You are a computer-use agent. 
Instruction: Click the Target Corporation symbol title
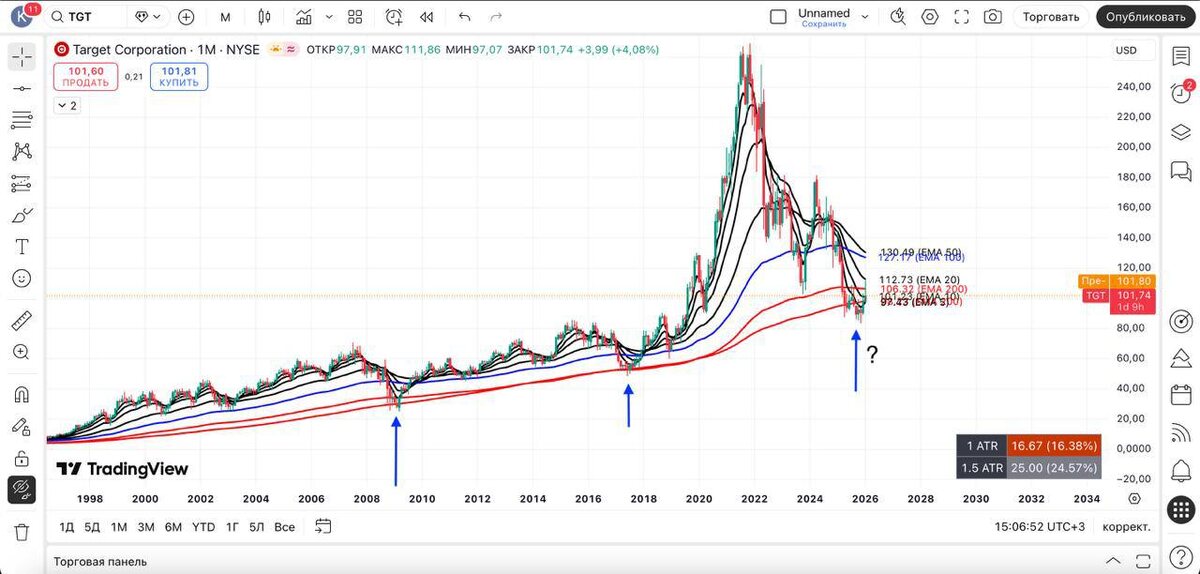tap(129, 50)
